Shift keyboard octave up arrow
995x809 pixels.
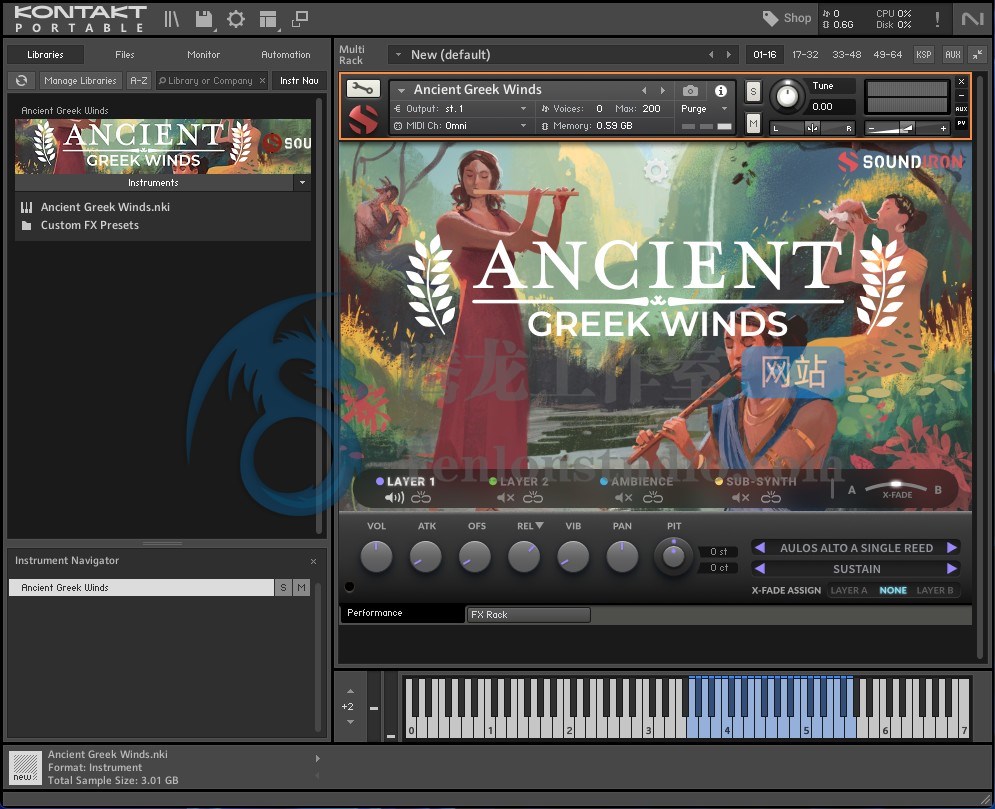[x=350, y=692]
